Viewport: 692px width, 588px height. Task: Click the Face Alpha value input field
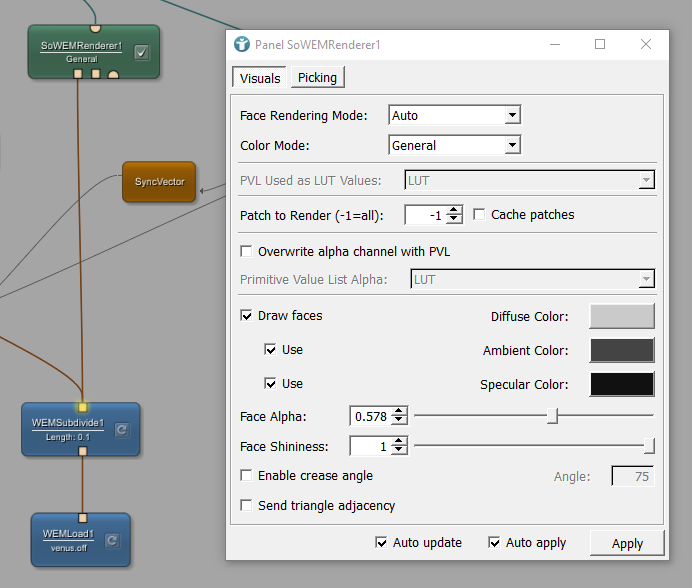click(369, 416)
